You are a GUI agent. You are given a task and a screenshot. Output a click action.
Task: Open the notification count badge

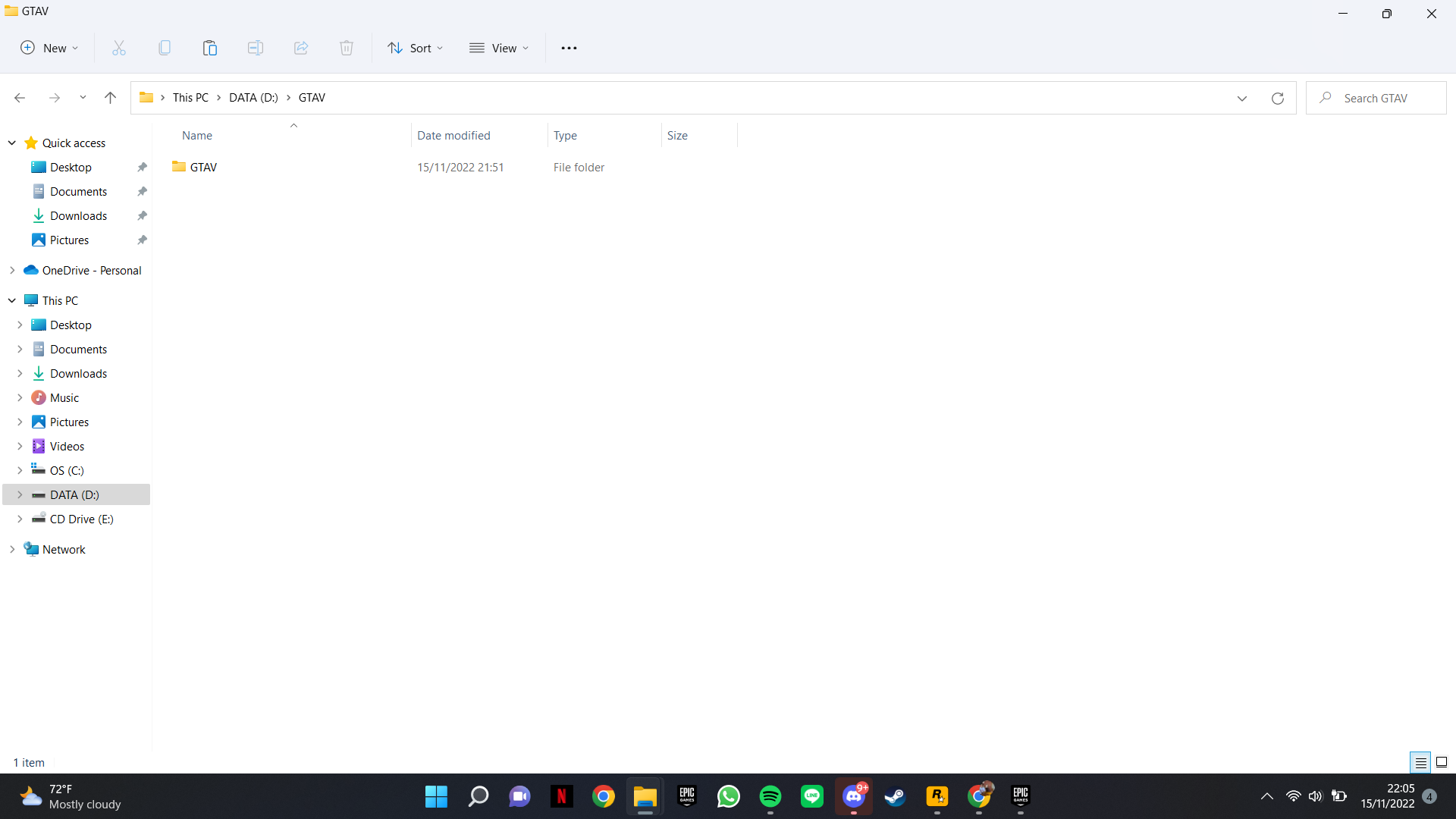pos(1429,796)
